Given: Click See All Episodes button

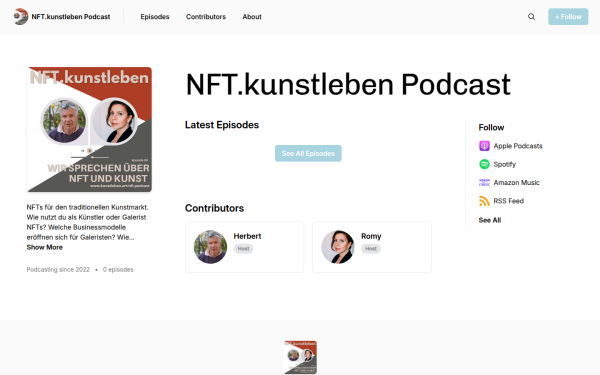Looking at the screenshot, I should point(308,153).
